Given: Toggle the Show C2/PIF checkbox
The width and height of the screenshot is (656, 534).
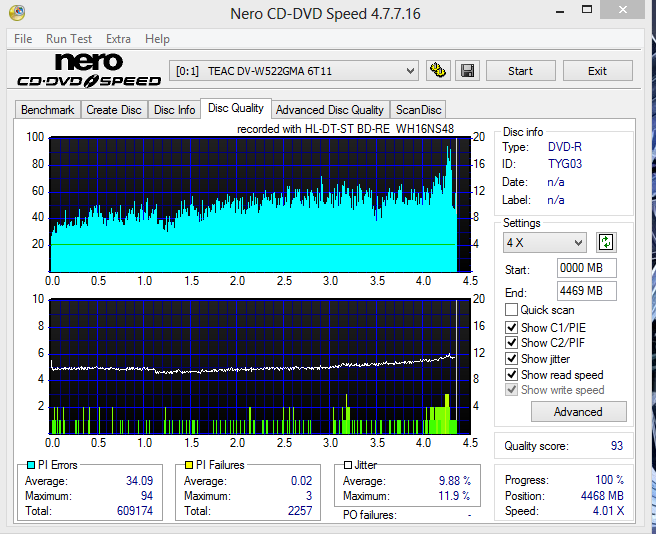Looking at the screenshot, I should 511,342.
